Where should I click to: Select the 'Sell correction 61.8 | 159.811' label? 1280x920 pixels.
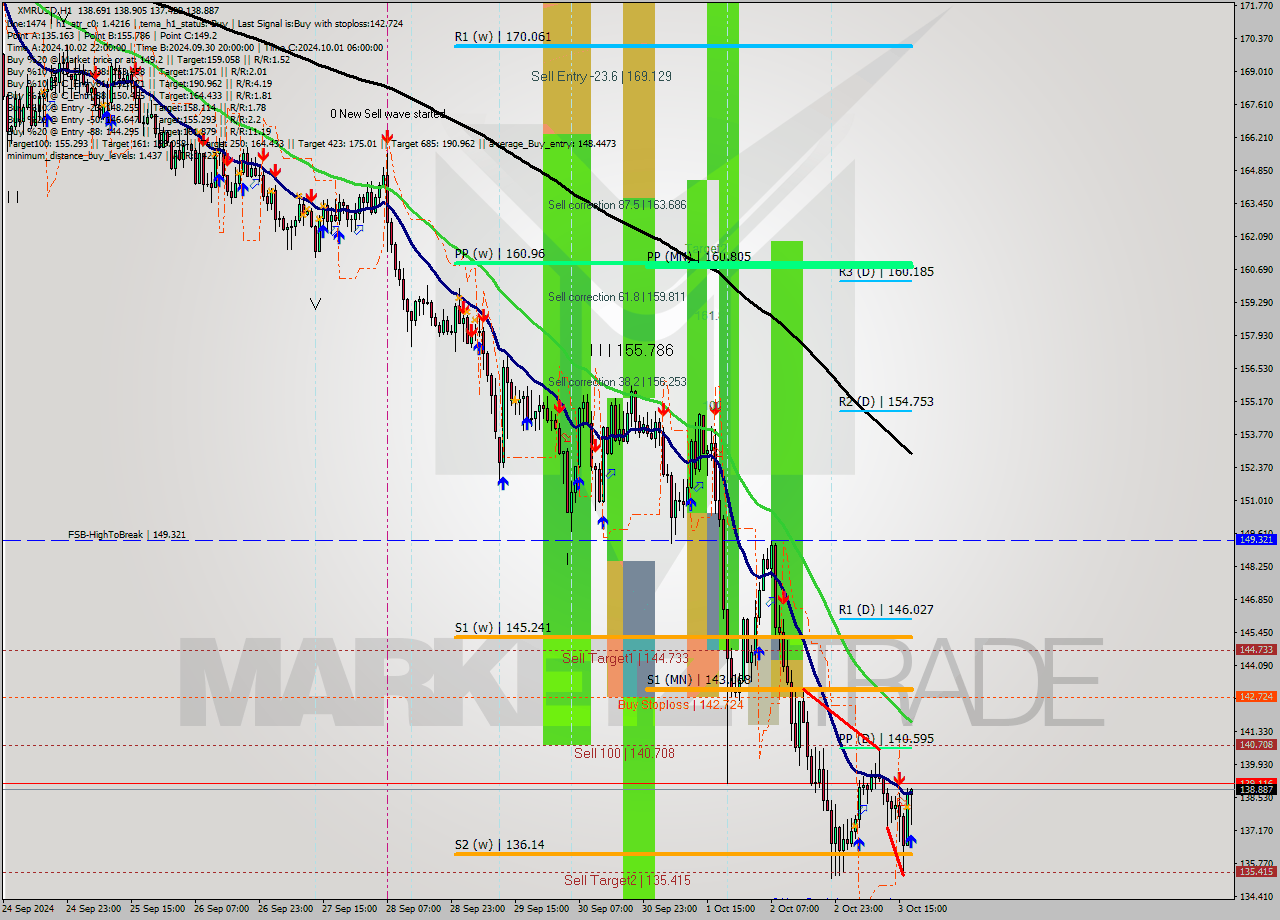(x=617, y=297)
